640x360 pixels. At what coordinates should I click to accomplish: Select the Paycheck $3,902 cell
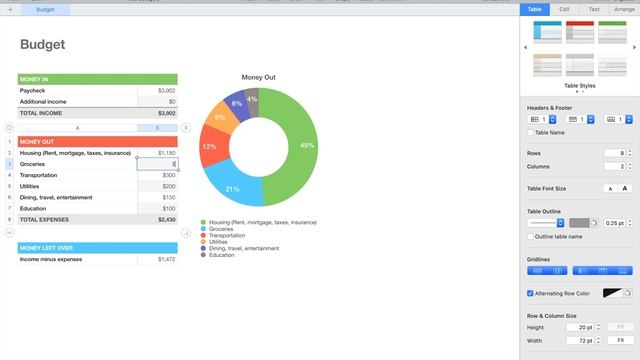tap(158, 91)
